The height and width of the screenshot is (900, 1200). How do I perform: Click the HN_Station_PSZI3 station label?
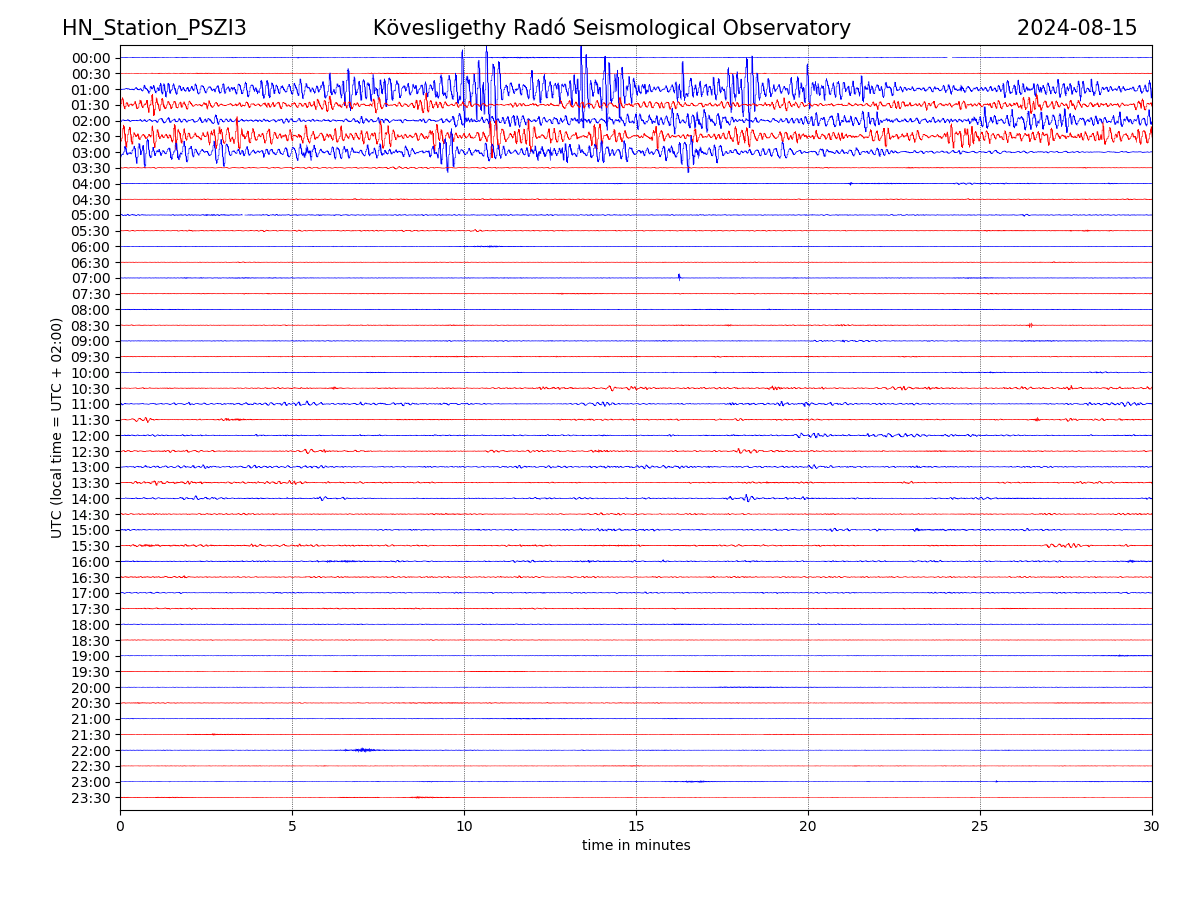(x=154, y=28)
